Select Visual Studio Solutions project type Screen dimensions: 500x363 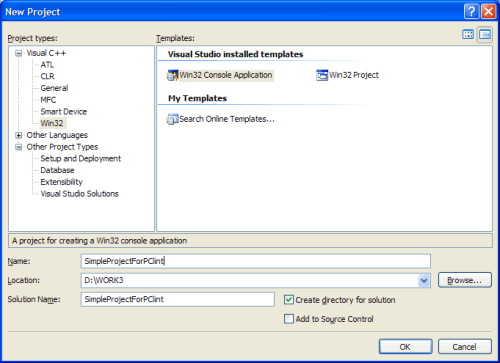[x=79, y=194]
